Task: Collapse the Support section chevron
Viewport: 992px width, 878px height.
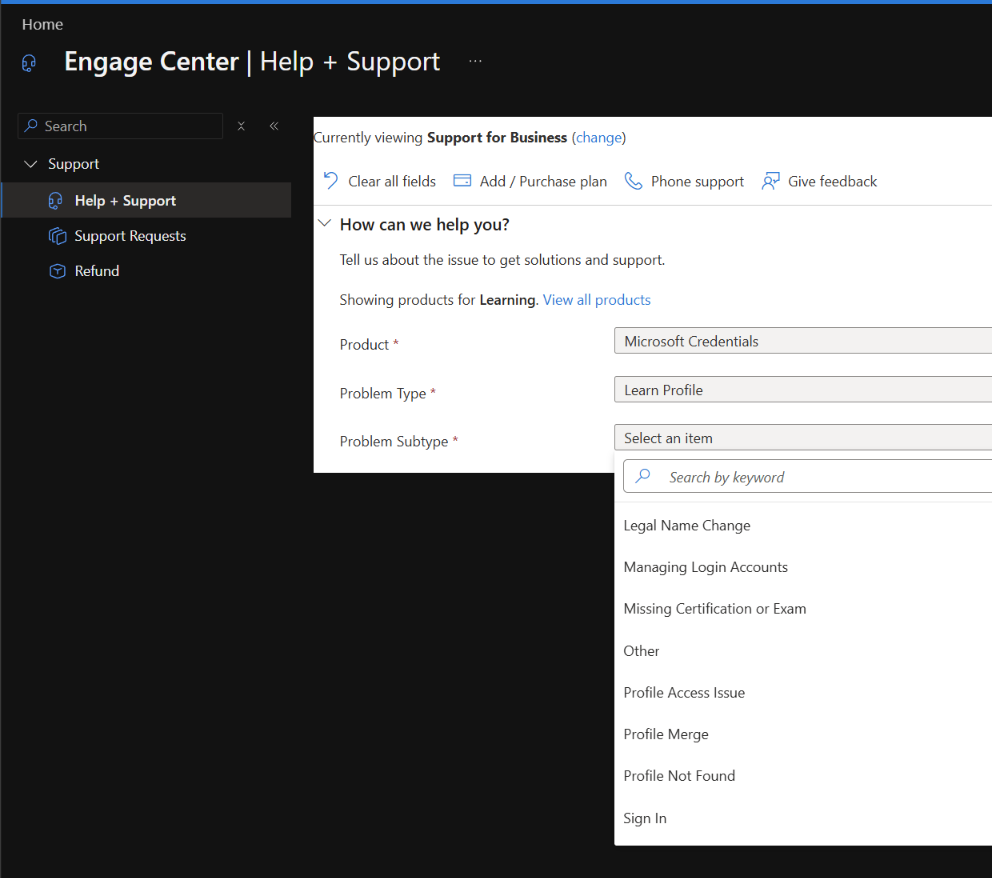Action: click(30, 164)
